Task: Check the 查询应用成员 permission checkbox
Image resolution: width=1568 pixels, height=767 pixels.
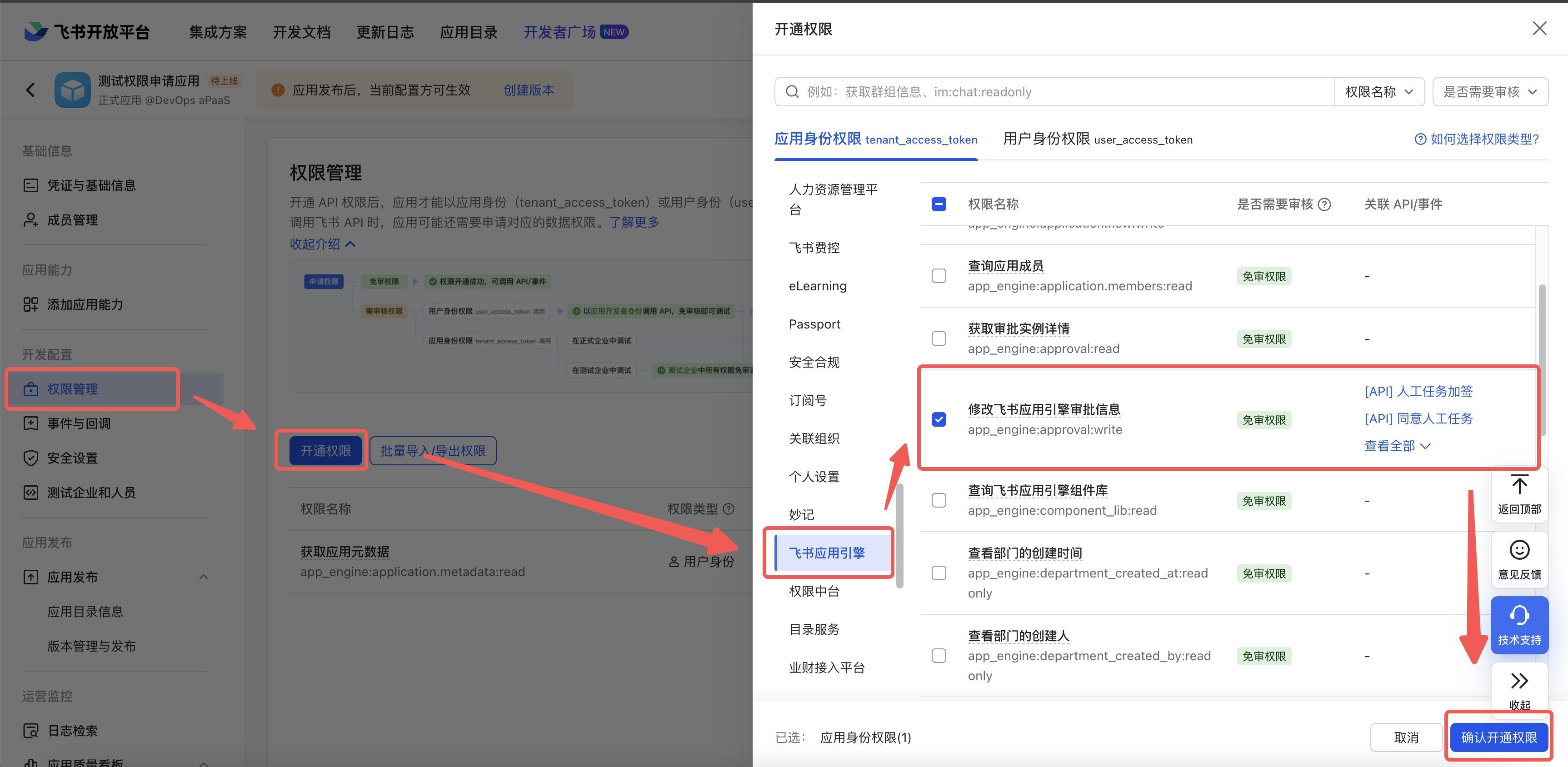Action: [939, 276]
